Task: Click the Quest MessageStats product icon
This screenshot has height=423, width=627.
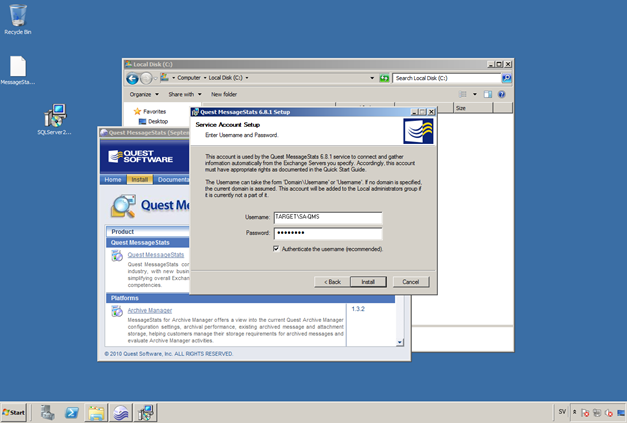Action: 117,255
